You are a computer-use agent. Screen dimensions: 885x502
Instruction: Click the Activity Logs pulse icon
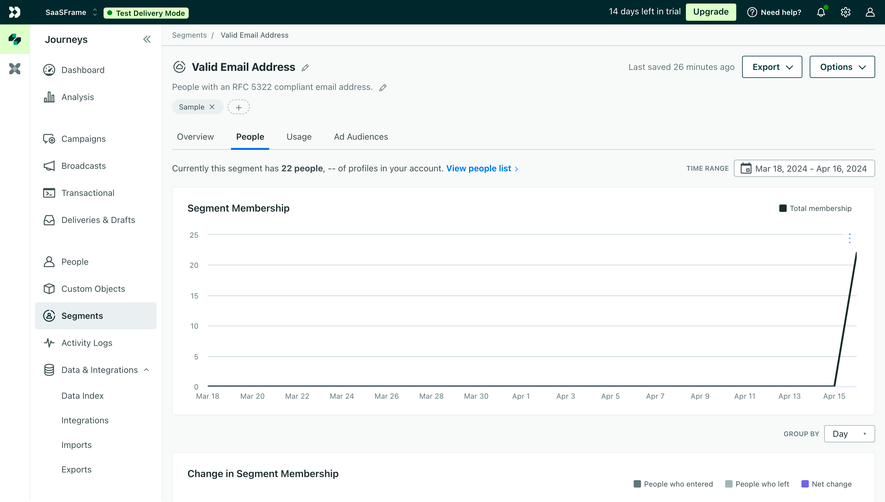click(49, 343)
